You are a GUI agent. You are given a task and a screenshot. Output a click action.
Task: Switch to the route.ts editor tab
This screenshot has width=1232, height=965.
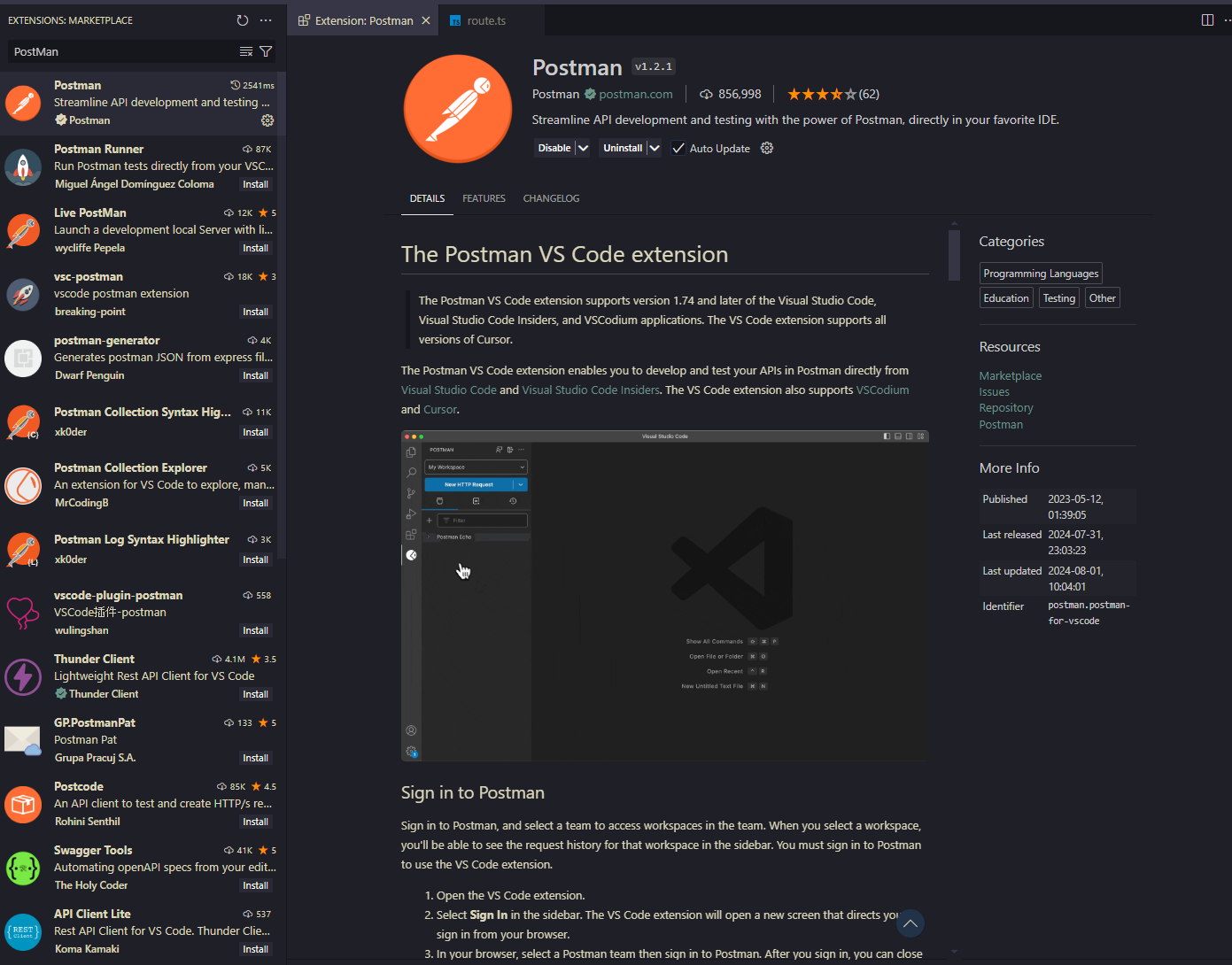486,20
